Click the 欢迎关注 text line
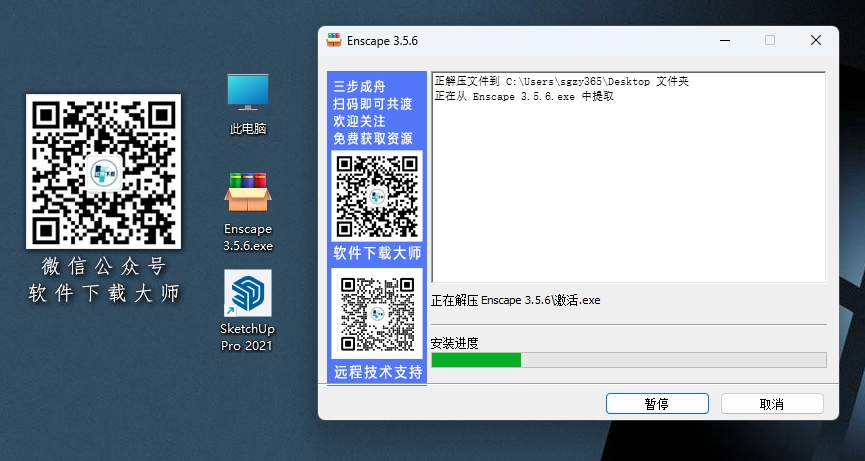 (359, 121)
